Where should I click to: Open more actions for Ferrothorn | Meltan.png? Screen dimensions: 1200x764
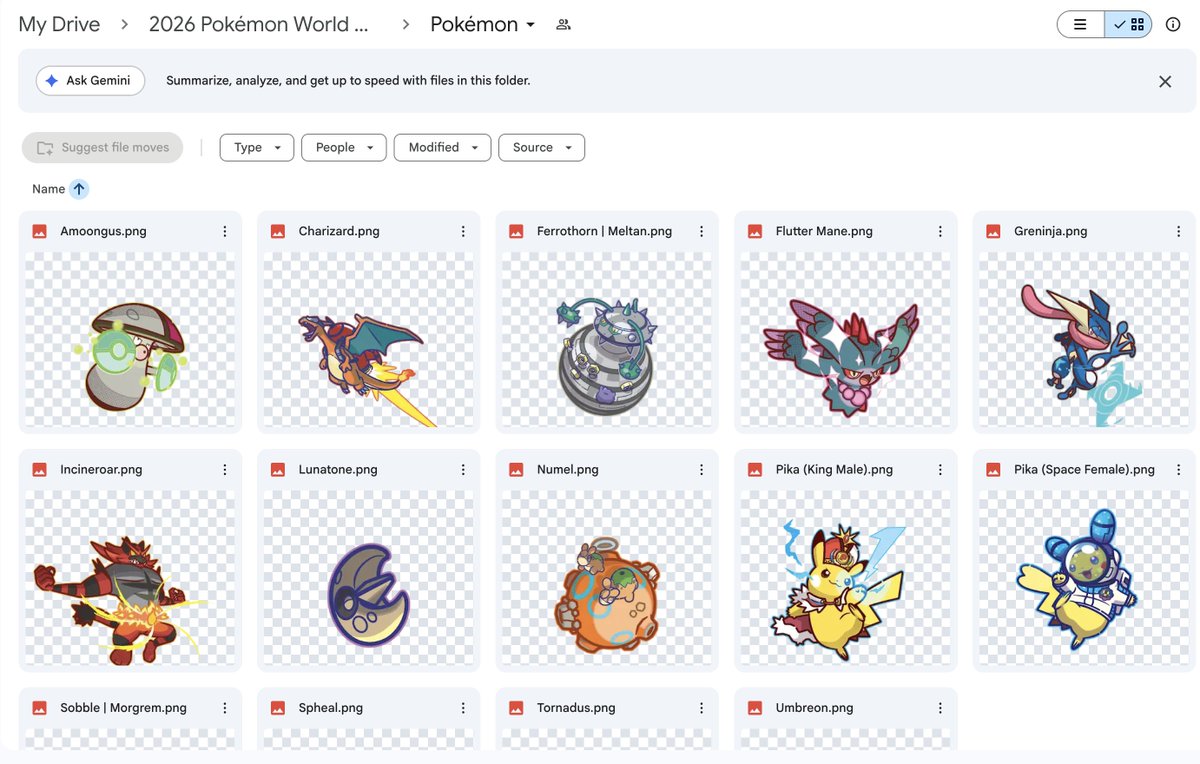tap(701, 231)
